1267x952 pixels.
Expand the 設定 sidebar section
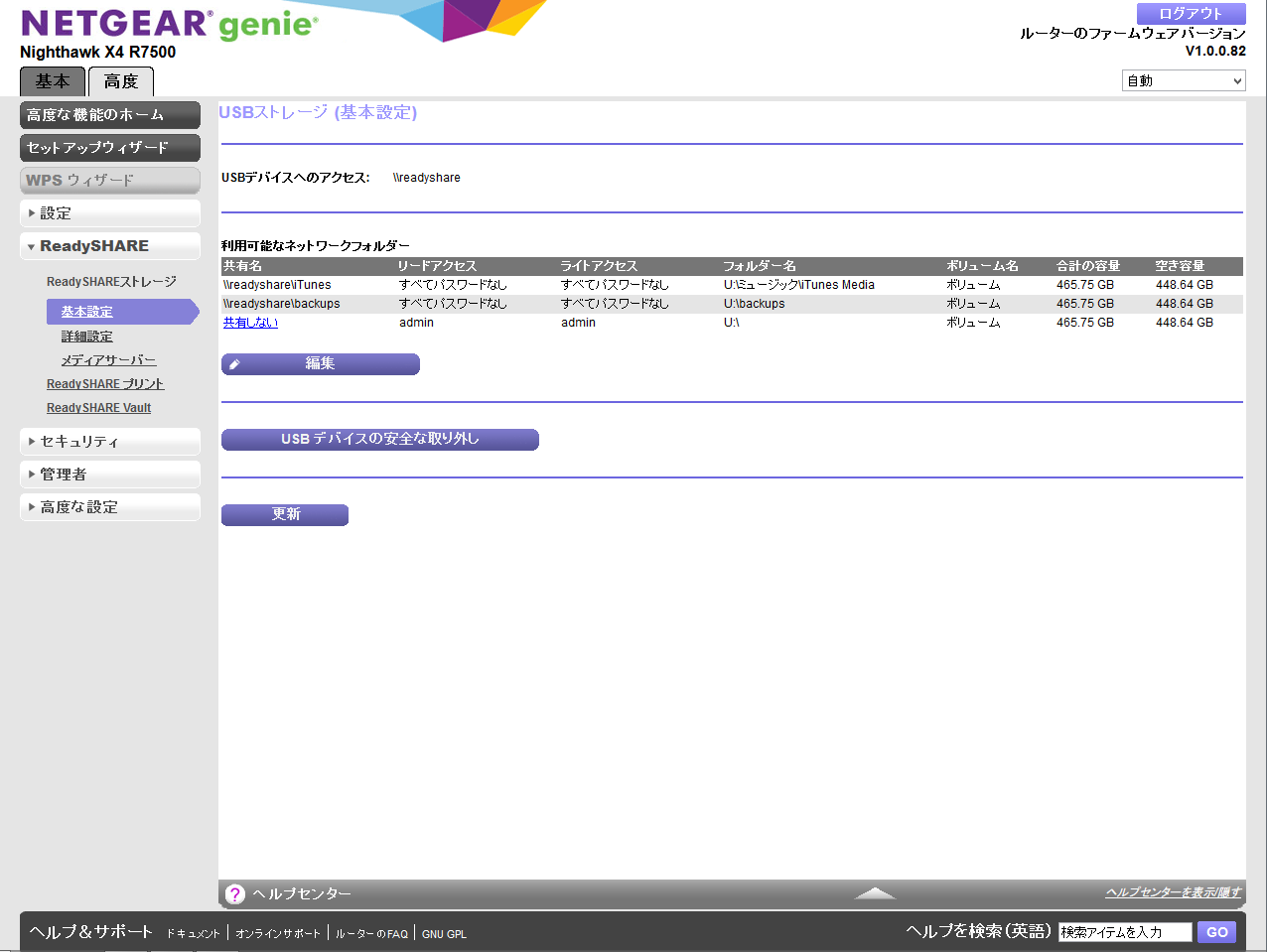[109, 213]
